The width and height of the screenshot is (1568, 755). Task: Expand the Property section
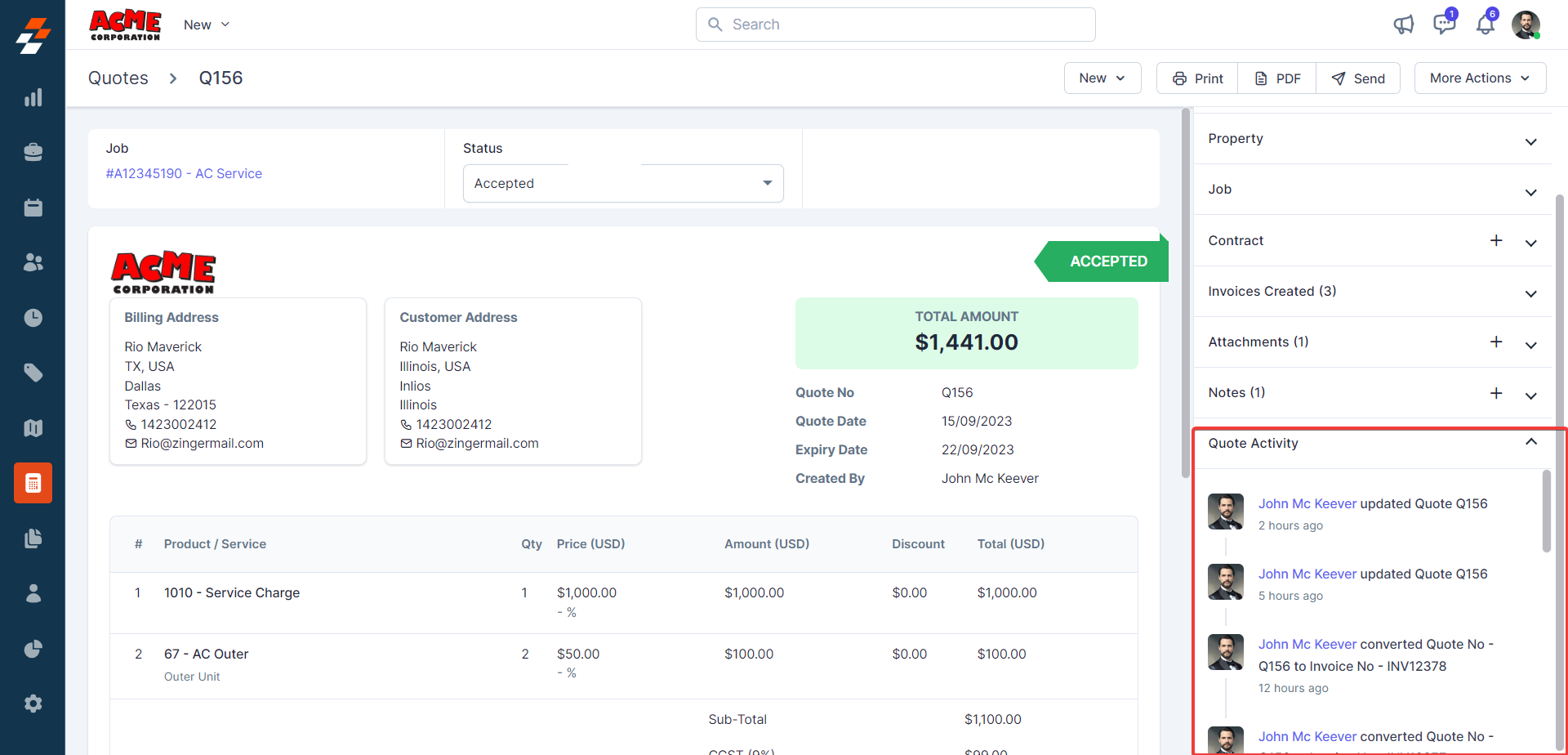(x=1530, y=141)
